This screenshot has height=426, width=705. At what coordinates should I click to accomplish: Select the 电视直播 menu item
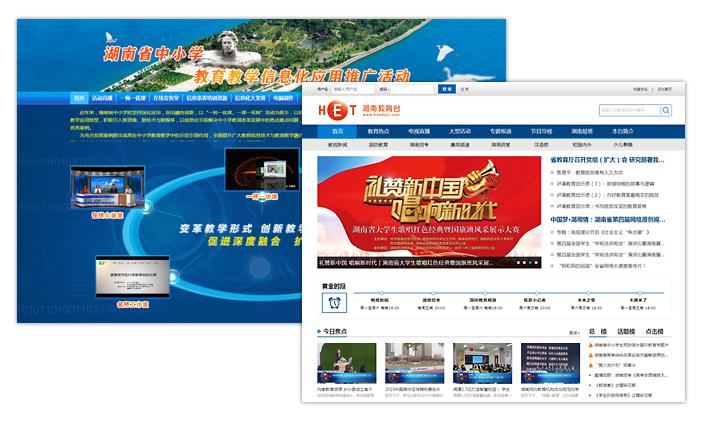(x=419, y=131)
